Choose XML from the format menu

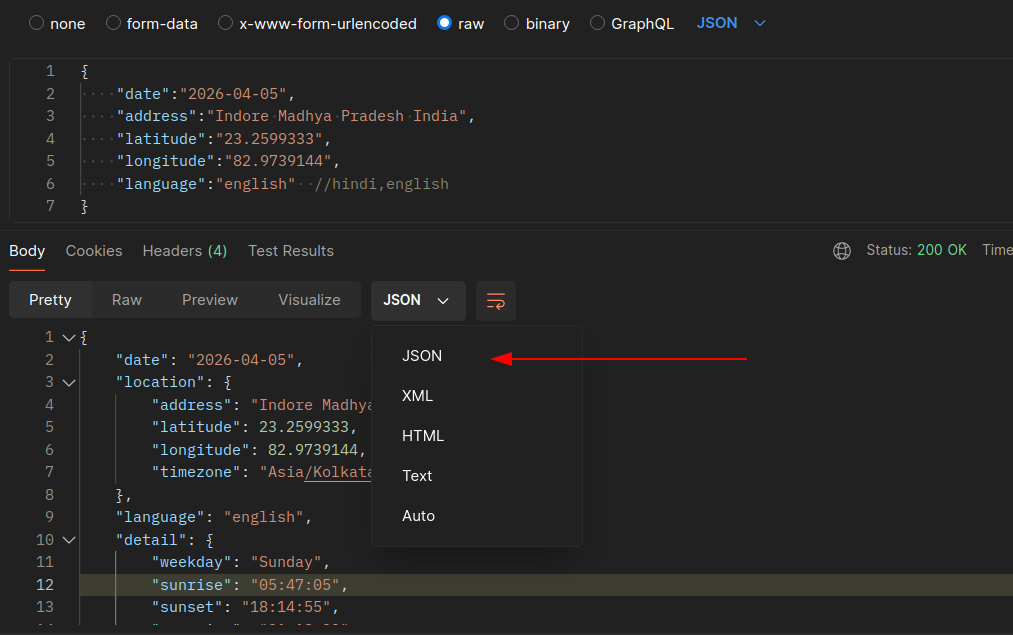click(x=418, y=396)
